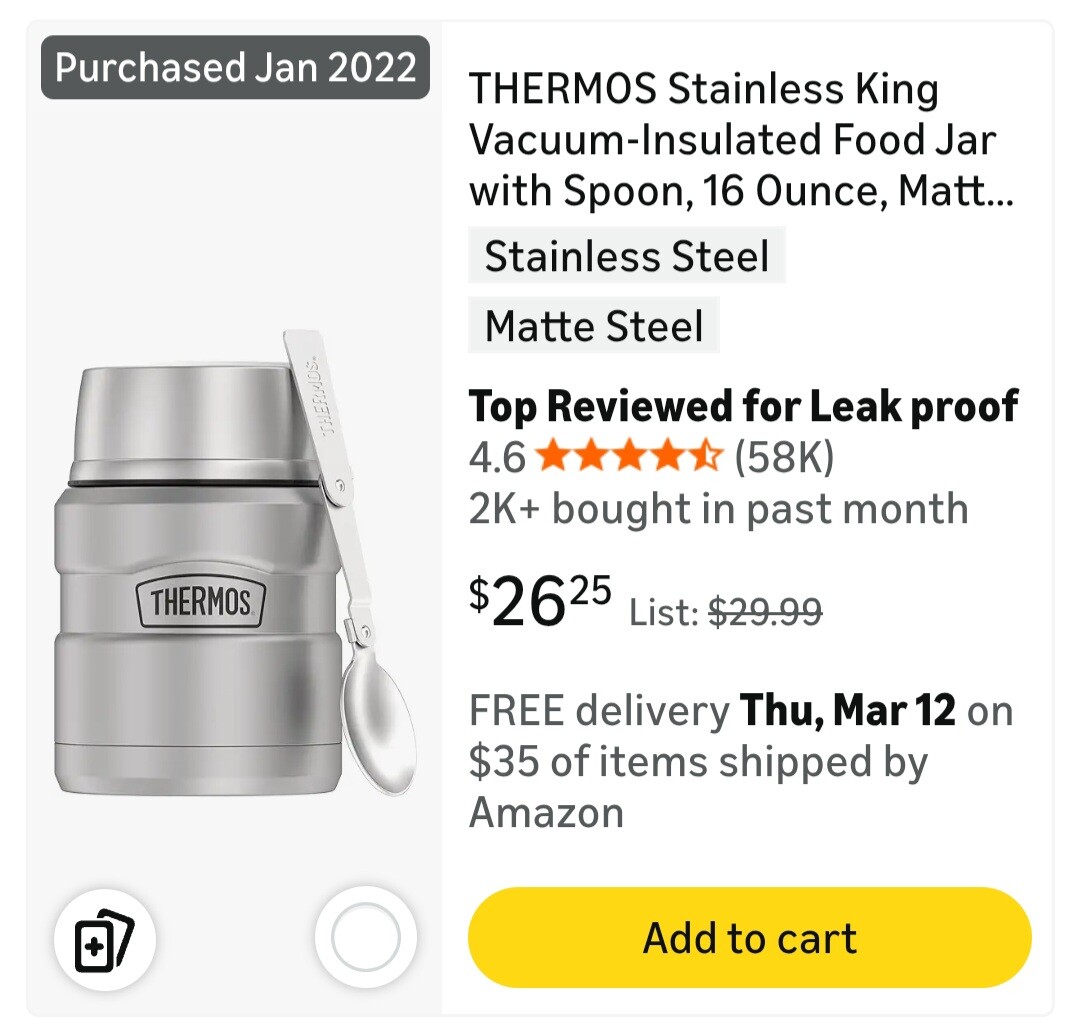Select the empty circle on product image
The image size is (1080, 1036).
coord(365,938)
